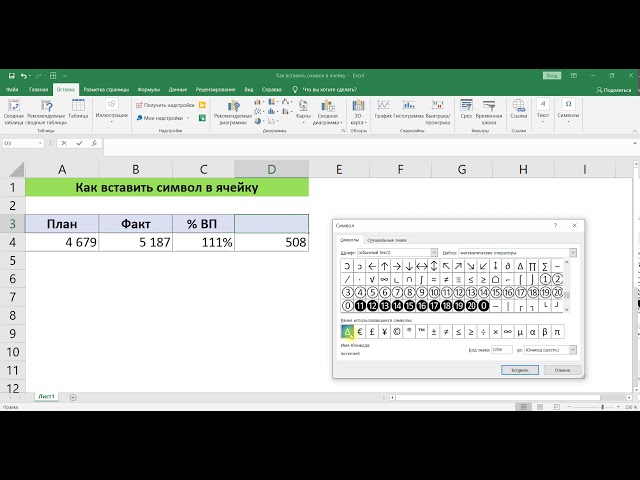Insert a График sparkline
Screen dimensions: 640x480
(x=383, y=109)
